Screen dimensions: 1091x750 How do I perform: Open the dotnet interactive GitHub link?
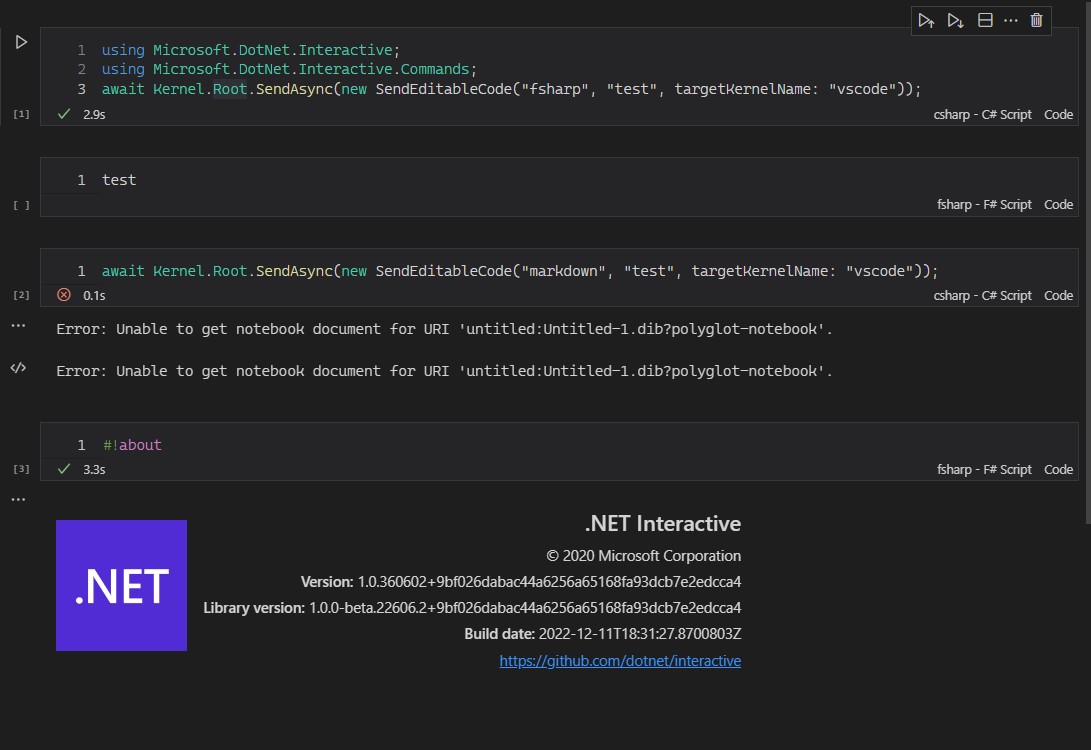pos(620,660)
